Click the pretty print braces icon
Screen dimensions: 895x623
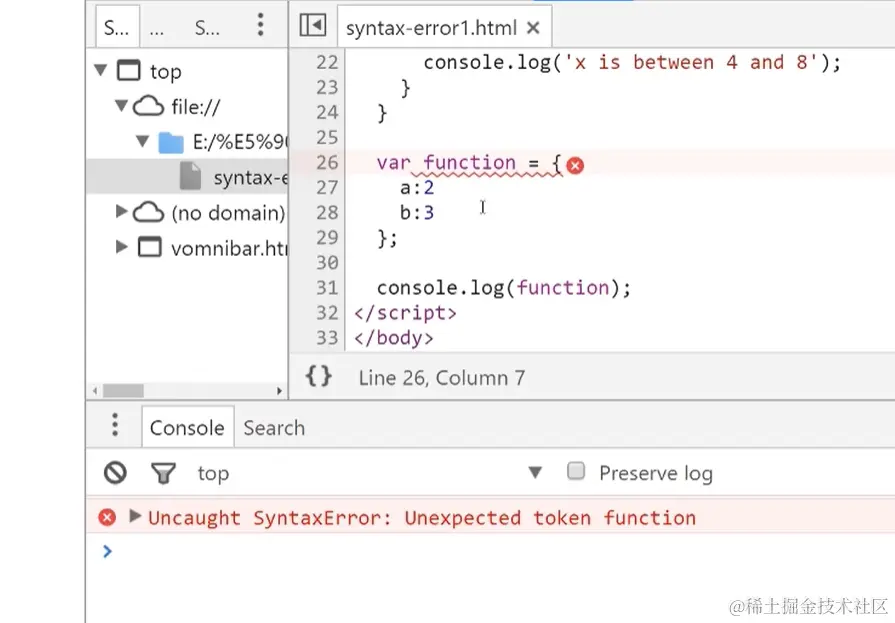pos(318,376)
